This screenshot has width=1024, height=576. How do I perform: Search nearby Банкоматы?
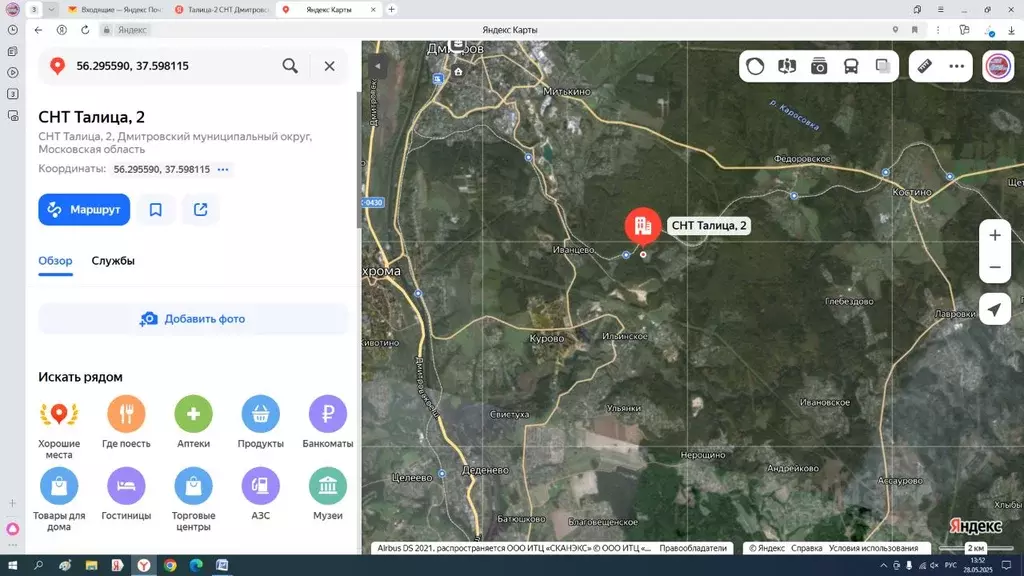[x=328, y=422]
